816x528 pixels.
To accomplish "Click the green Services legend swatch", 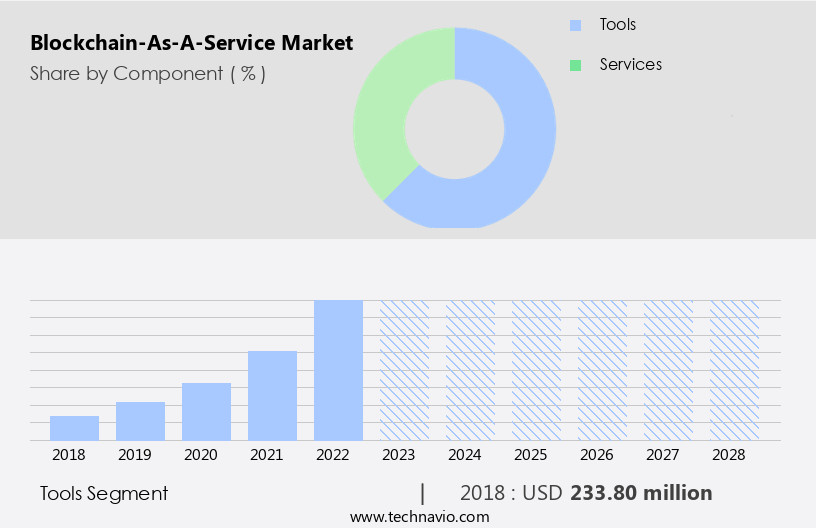I will [575, 65].
